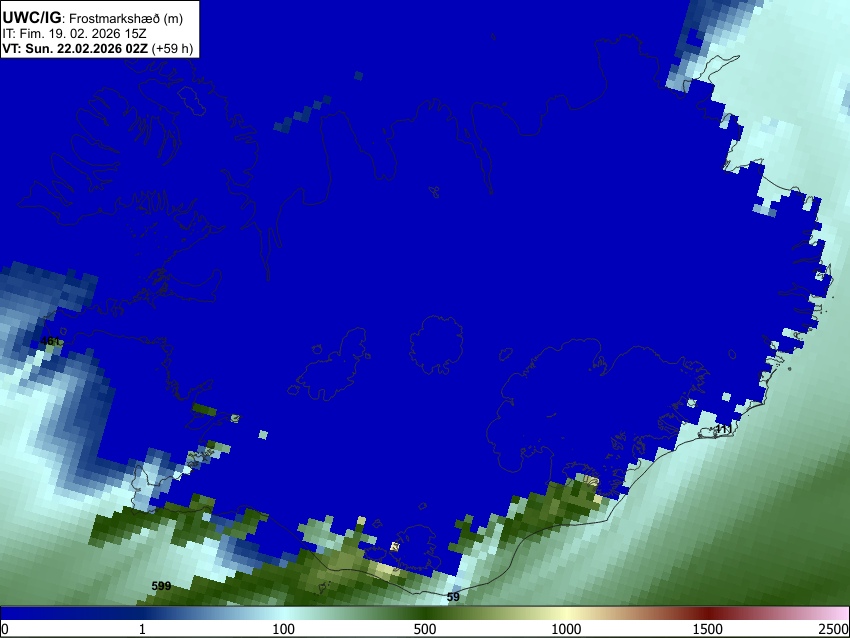Click the pale yellow section of the color bar

point(566,613)
